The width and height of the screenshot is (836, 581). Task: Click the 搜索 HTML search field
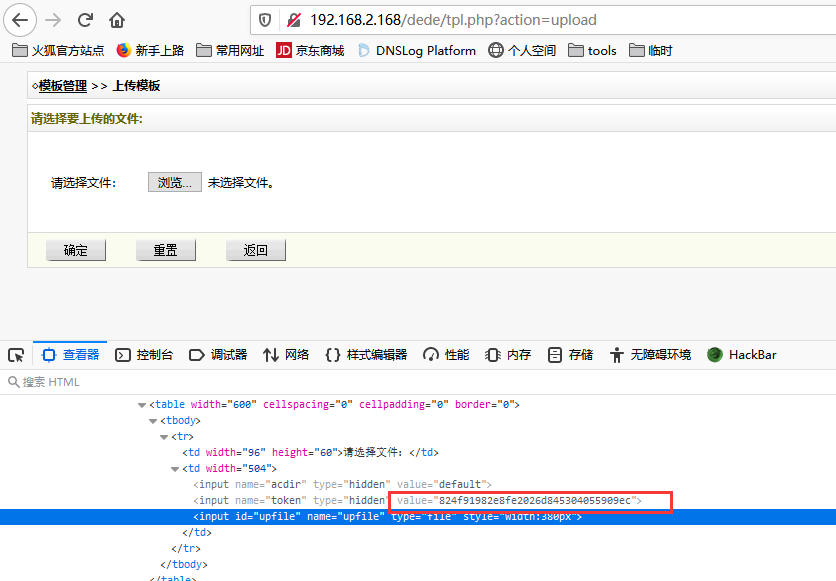pyautogui.click(x=418, y=382)
